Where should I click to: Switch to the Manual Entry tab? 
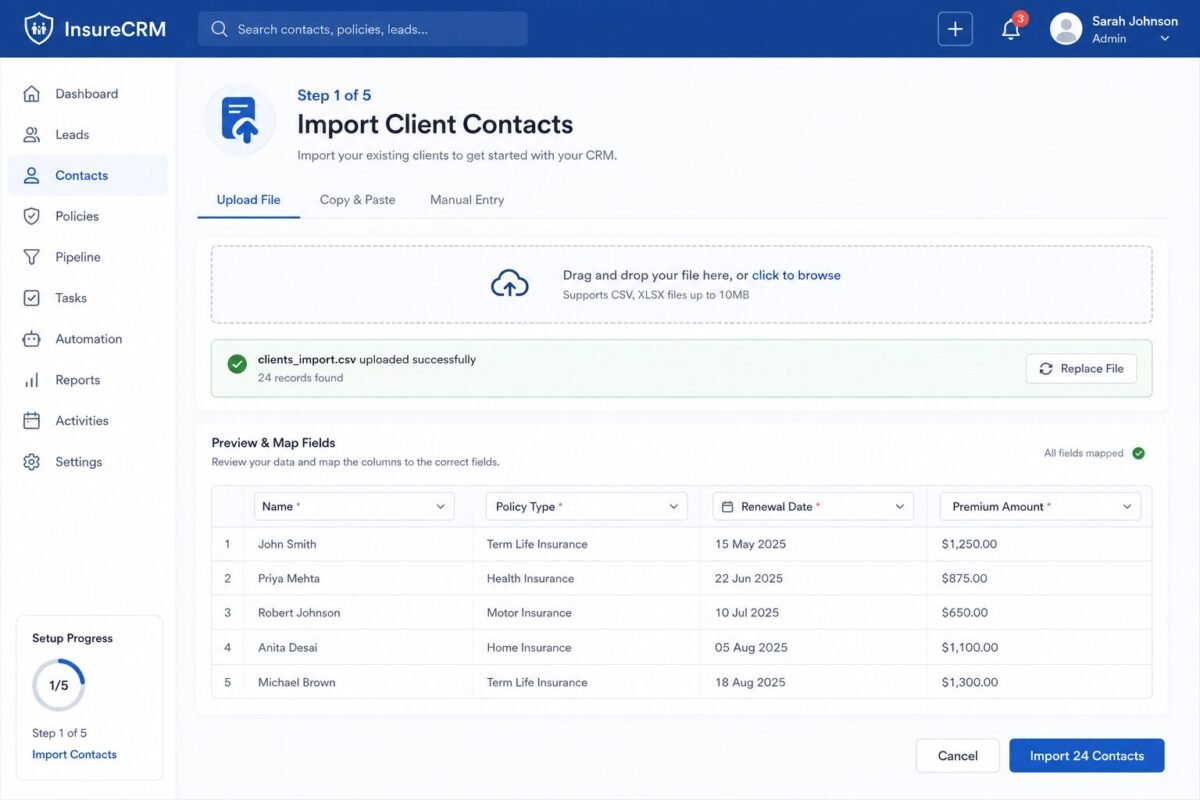(x=467, y=200)
